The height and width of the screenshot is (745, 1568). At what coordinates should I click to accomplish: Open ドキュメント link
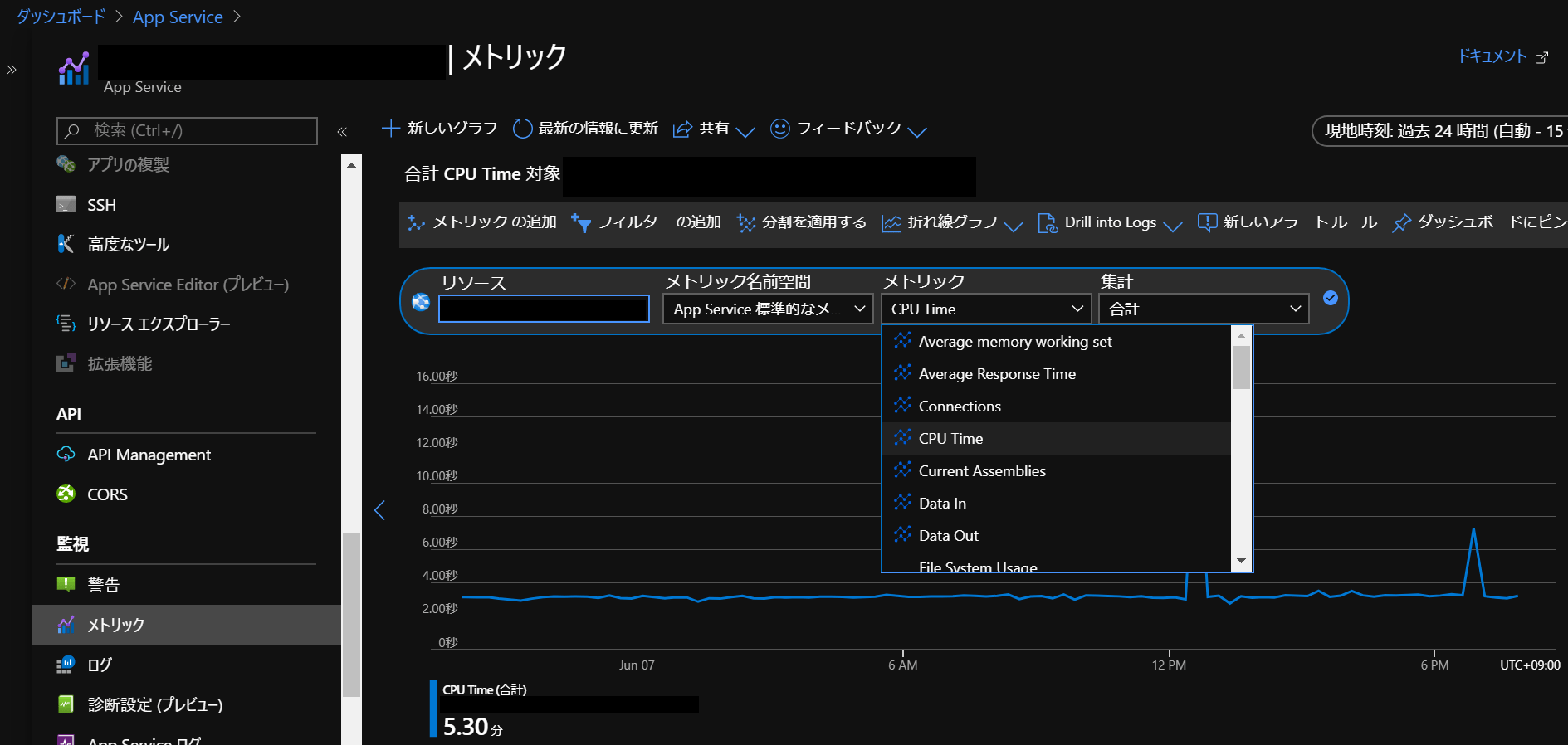pyautogui.click(x=1492, y=56)
